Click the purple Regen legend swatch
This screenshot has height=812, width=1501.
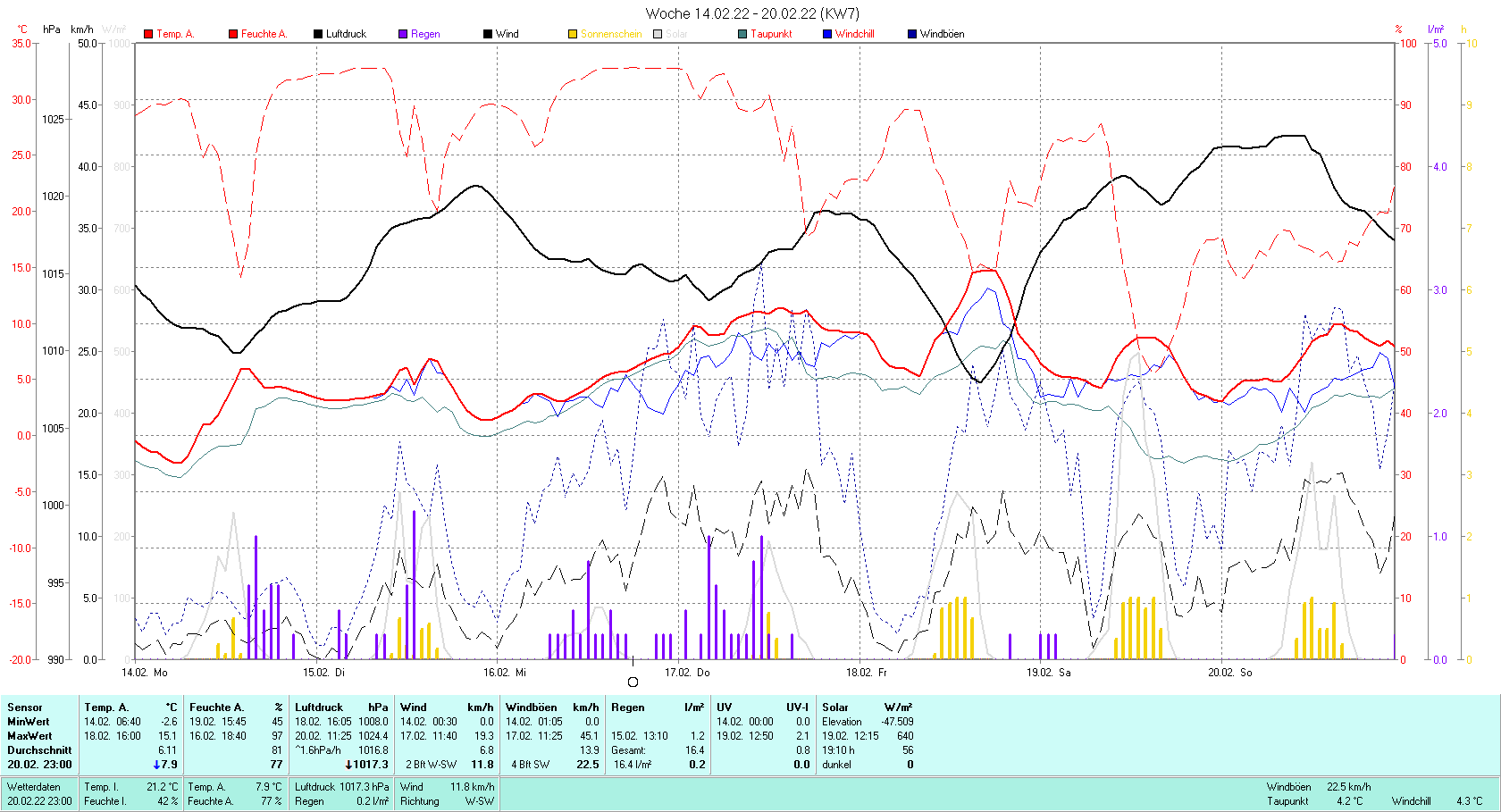coord(403,34)
